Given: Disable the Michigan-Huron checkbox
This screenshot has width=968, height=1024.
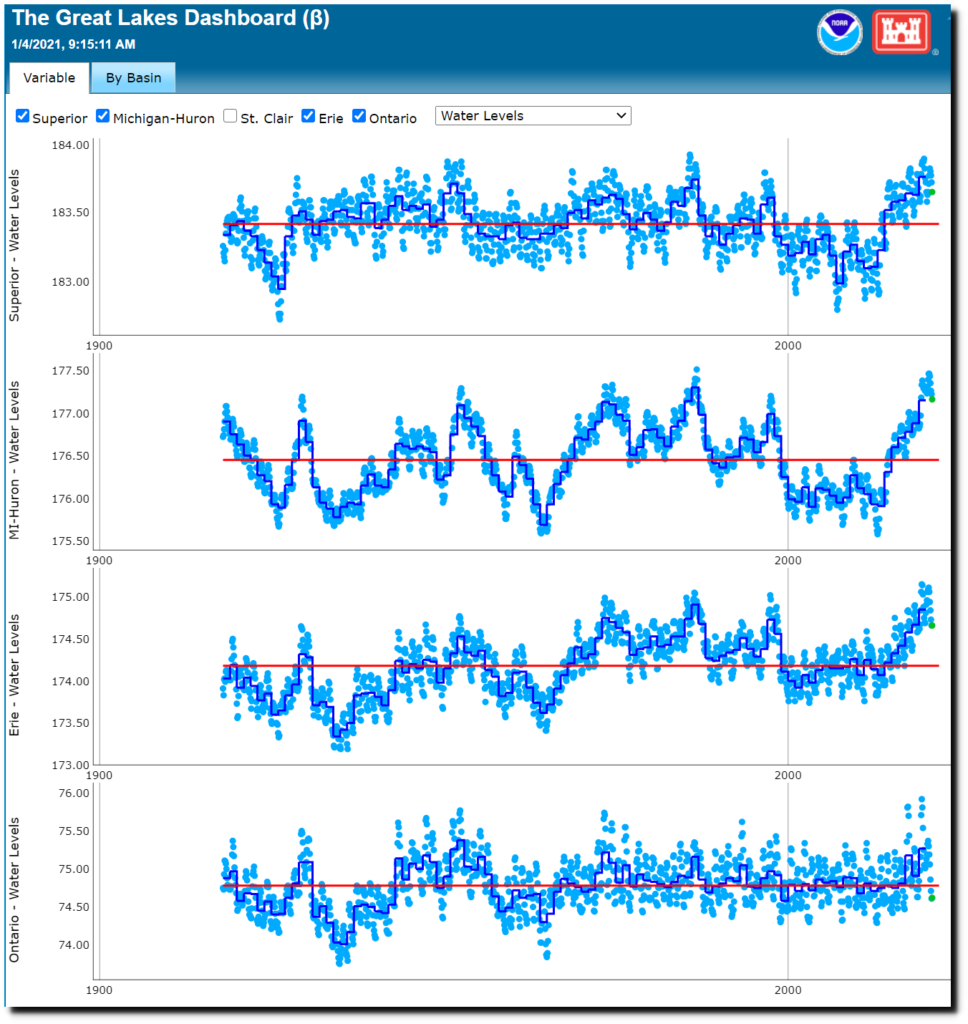Looking at the screenshot, I should pos(103,116).
